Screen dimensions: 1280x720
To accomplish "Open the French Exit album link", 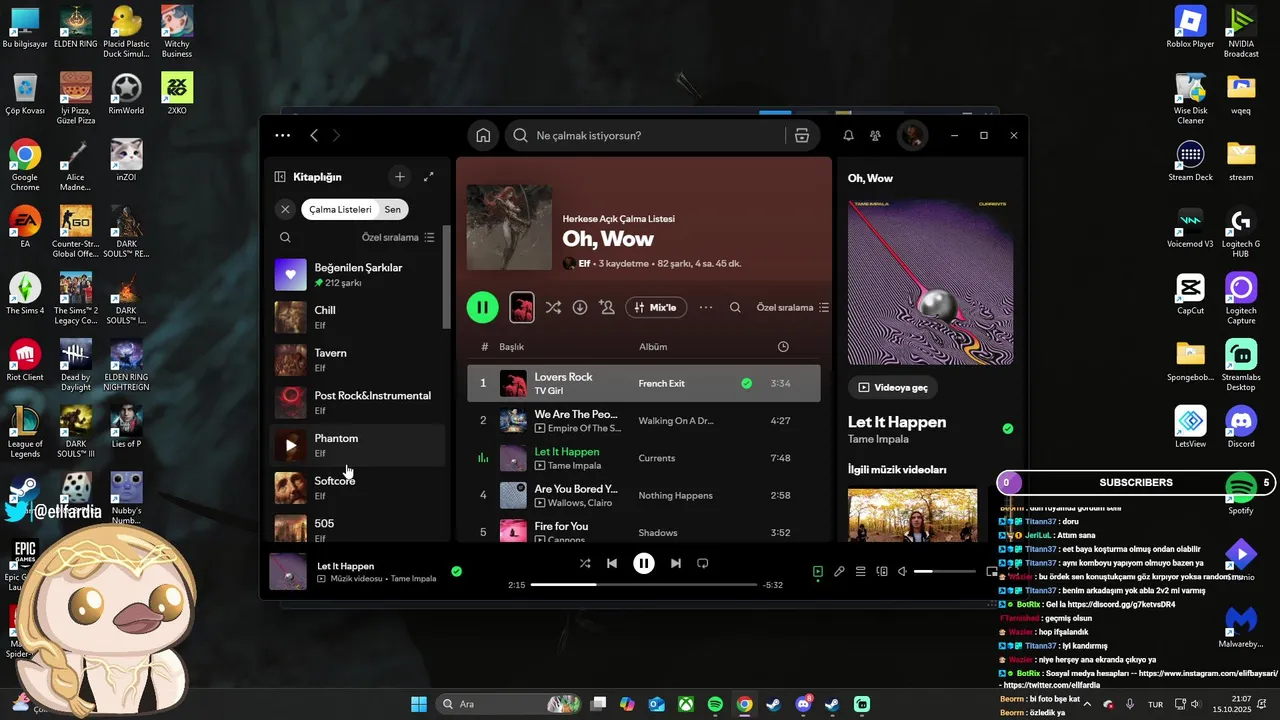I will coord(662,383).
